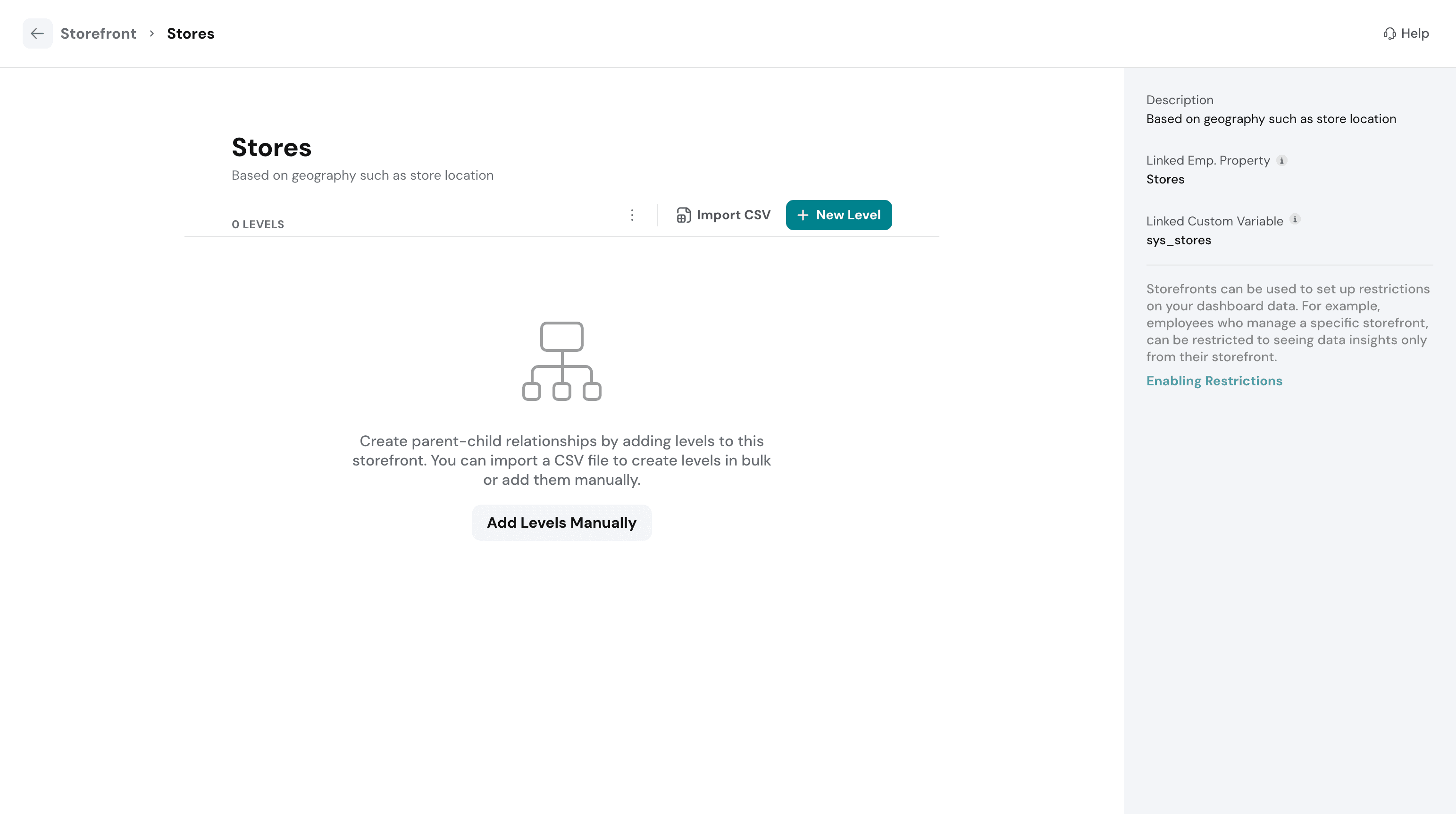Click the Stores page heading

click(x=271, y=148)
